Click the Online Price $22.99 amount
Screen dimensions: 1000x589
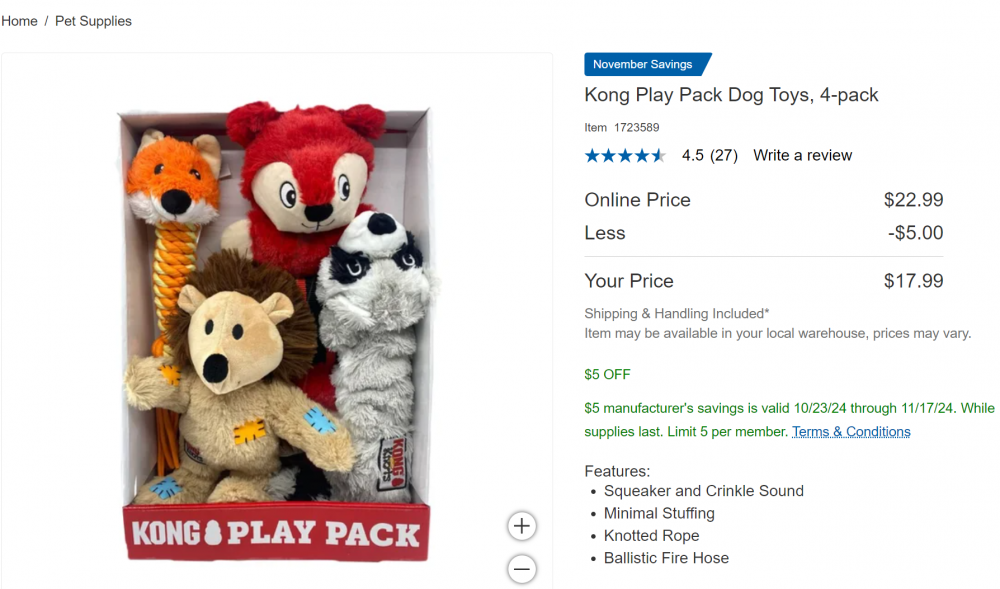(913, 200)
